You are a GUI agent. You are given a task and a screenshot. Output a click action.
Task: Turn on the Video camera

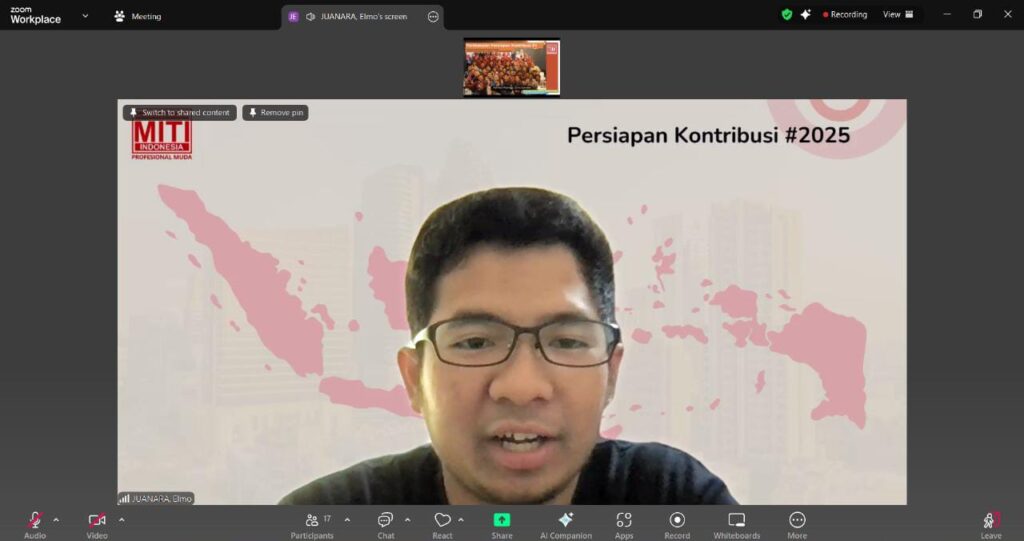[97, 520]
